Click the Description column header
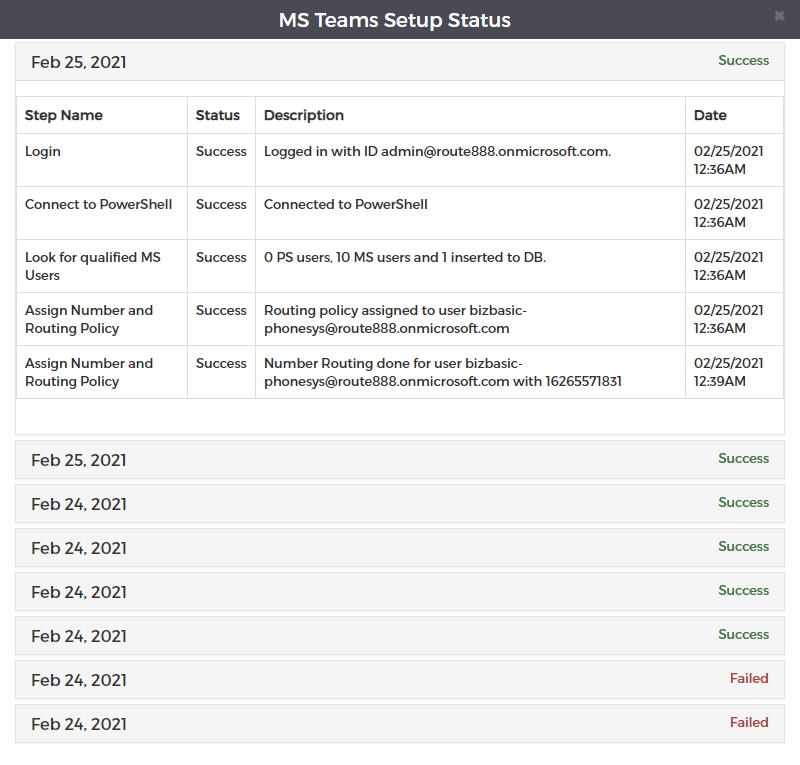 (x=304, y=115)
